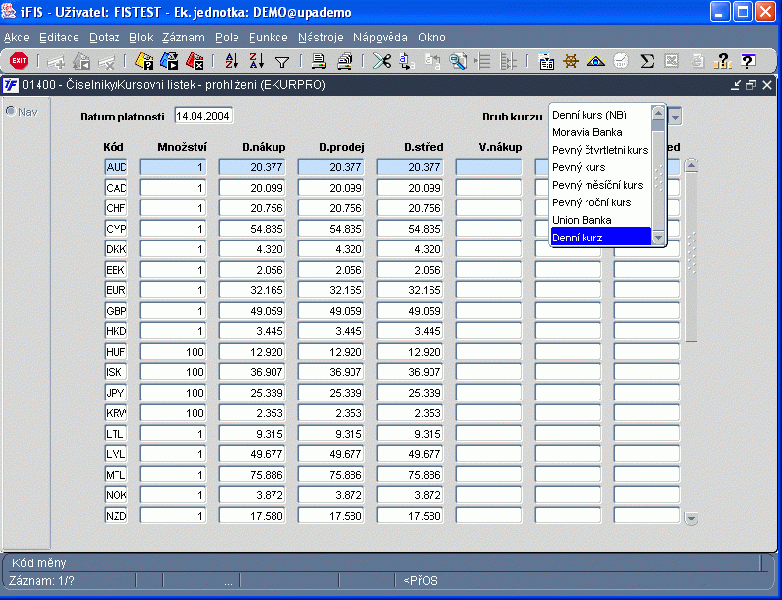Click the Sigma sum icon
Screen dimensions: 782x600
pyautogui.click(x=647, y=61)
